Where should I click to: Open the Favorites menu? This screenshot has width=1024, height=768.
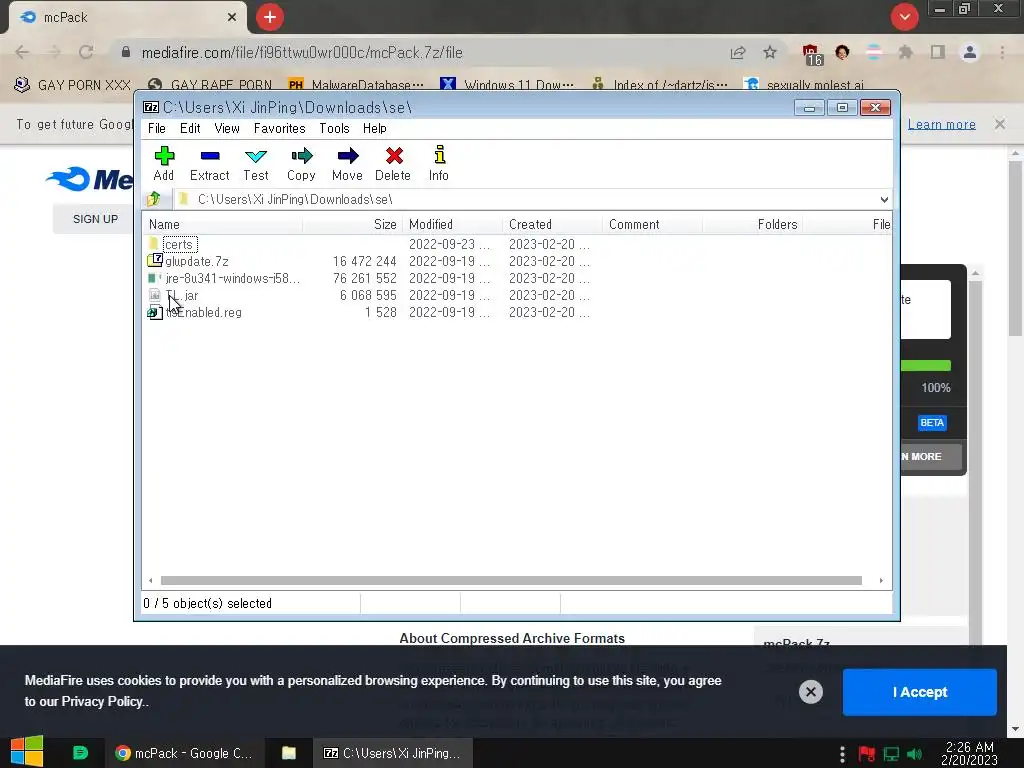[280, 128]
